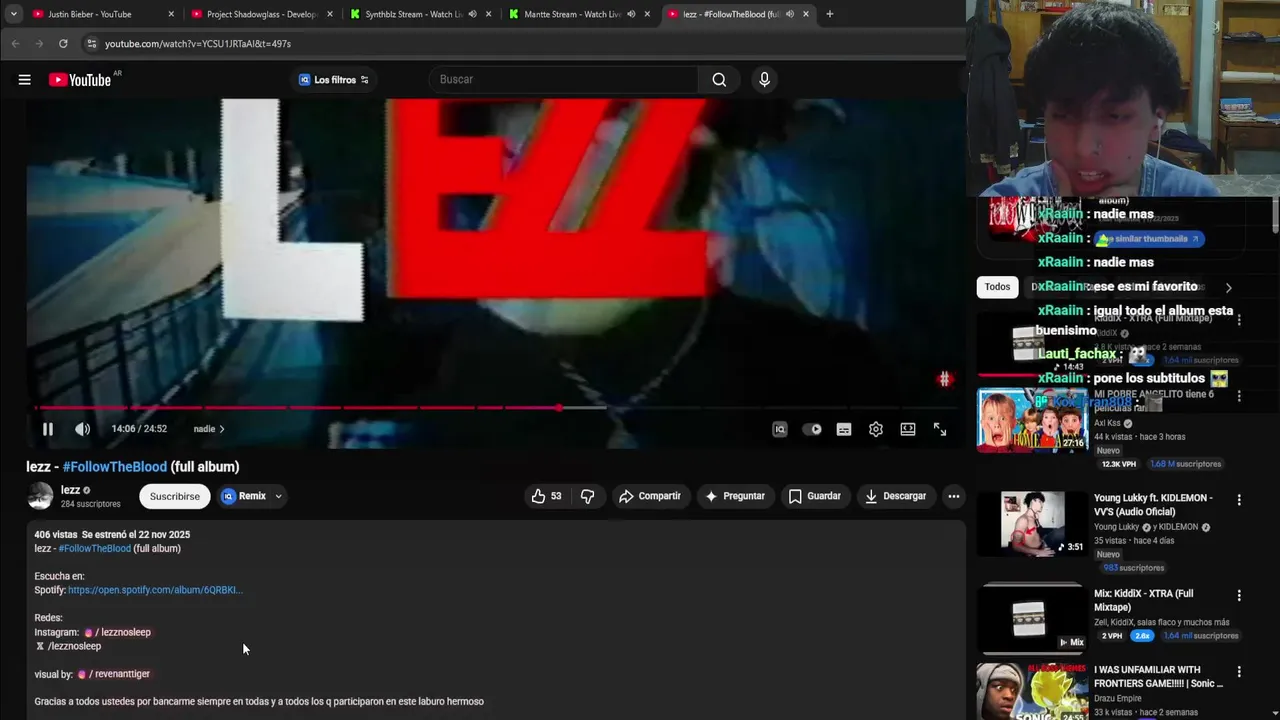This screenshot has width=1280, height=720.
Task: Download video with Descargar button
Action: 895,496
